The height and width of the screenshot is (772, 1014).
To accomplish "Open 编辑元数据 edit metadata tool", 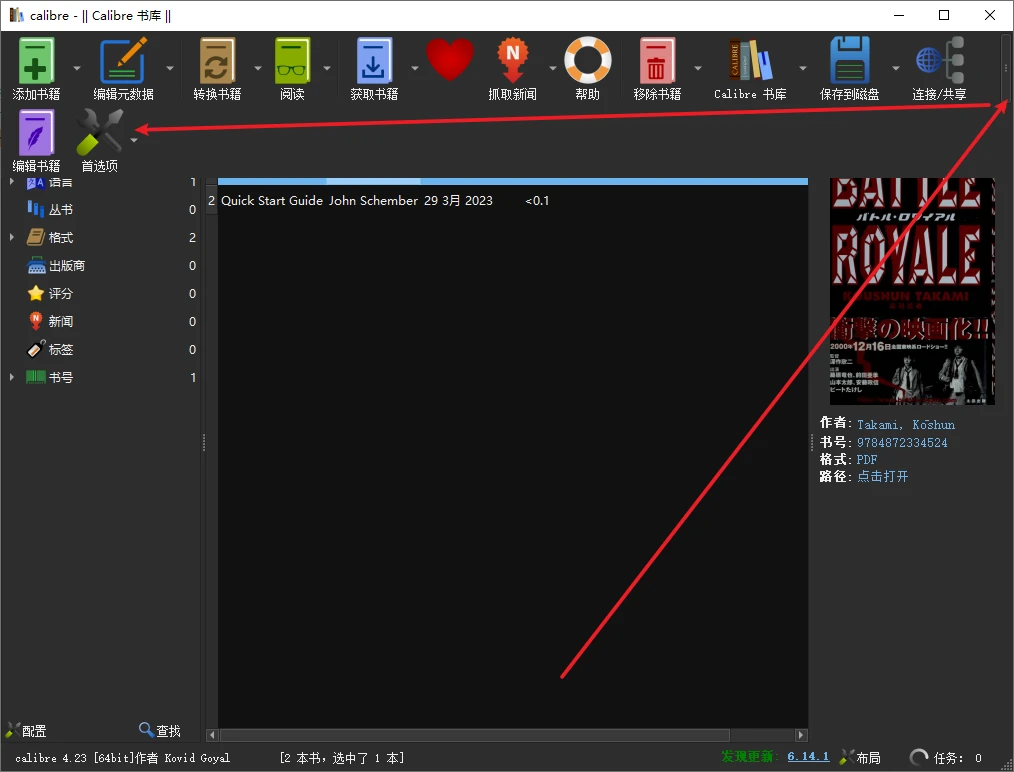I will click(x=123, y=60).
